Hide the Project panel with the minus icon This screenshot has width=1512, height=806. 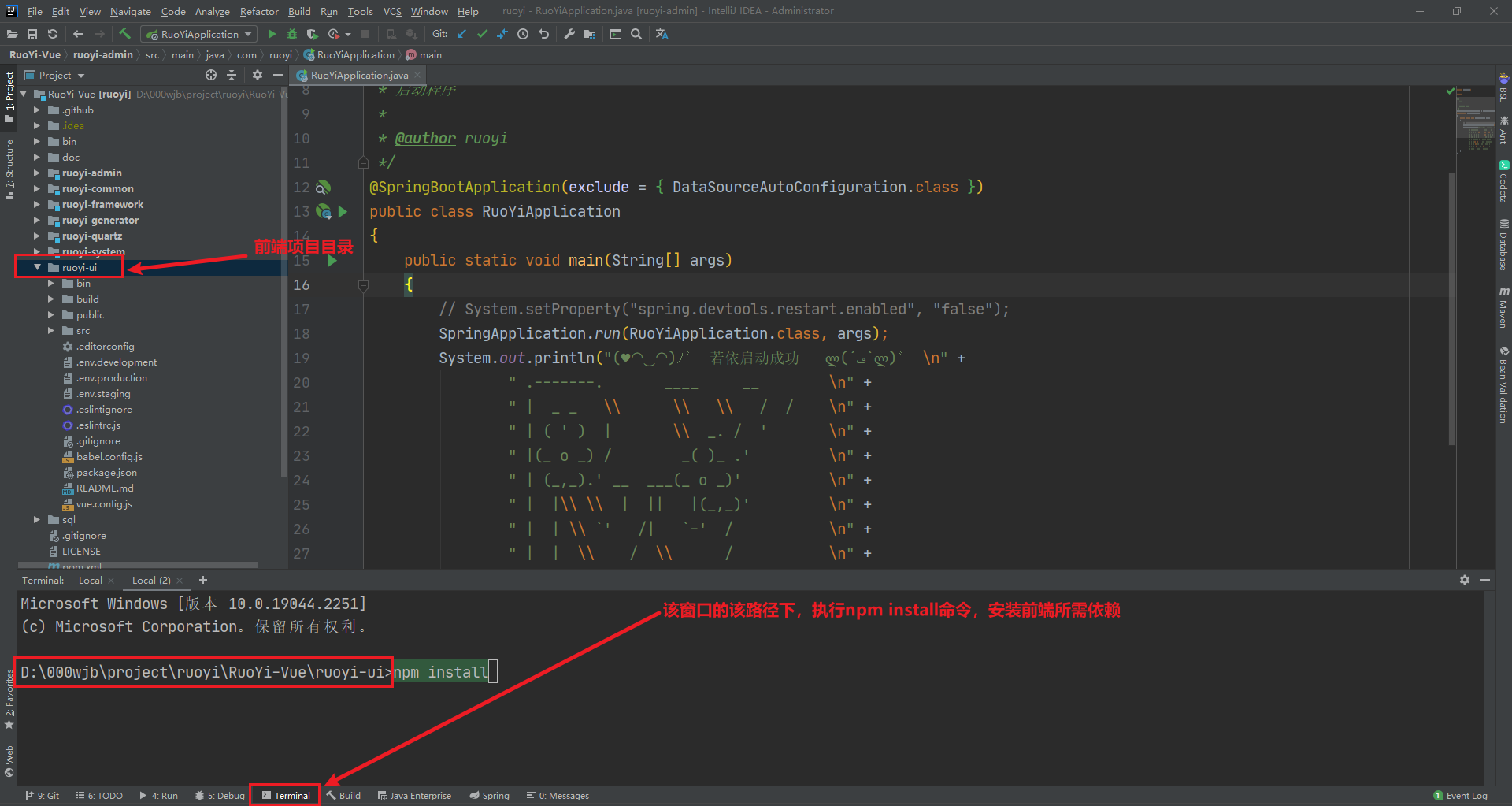pos(278,75)
